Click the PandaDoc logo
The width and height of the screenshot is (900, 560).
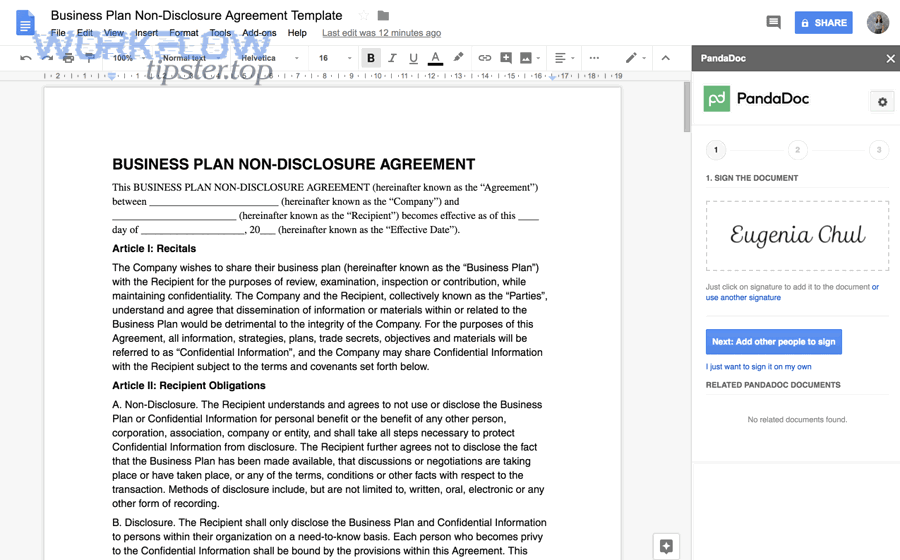click(757, 99)
